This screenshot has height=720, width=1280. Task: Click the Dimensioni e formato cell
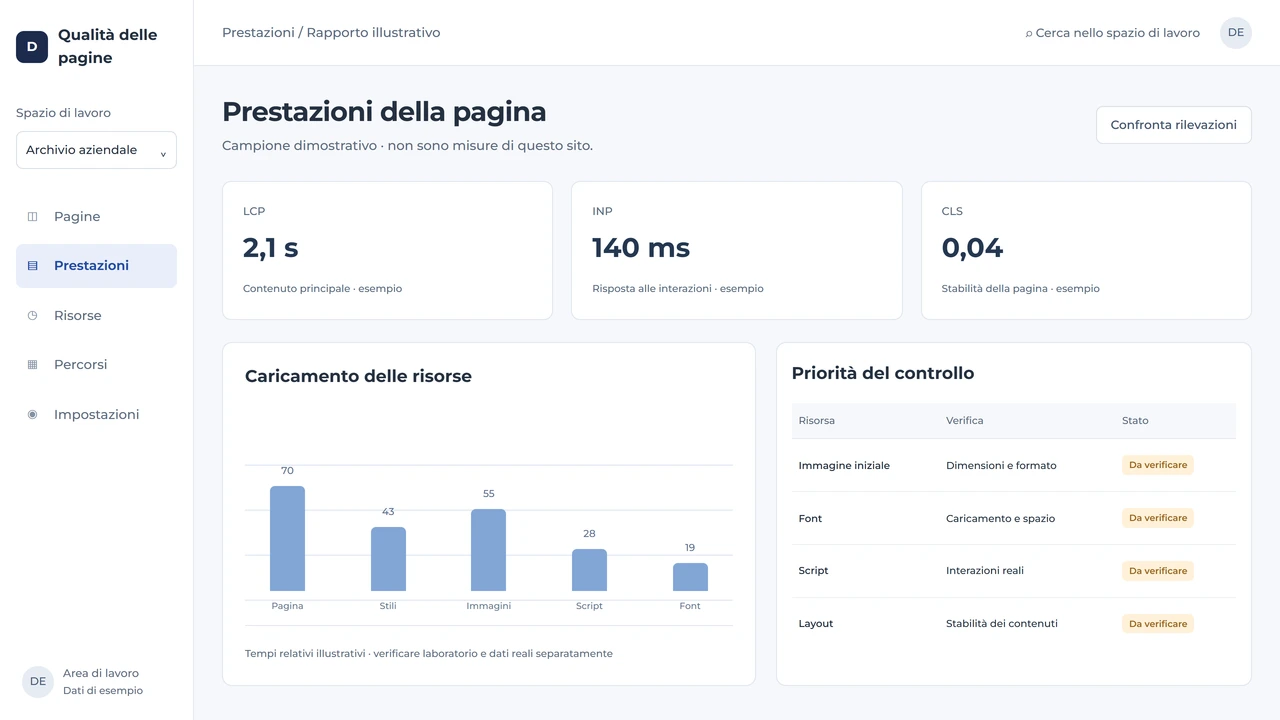(1001, 466)
